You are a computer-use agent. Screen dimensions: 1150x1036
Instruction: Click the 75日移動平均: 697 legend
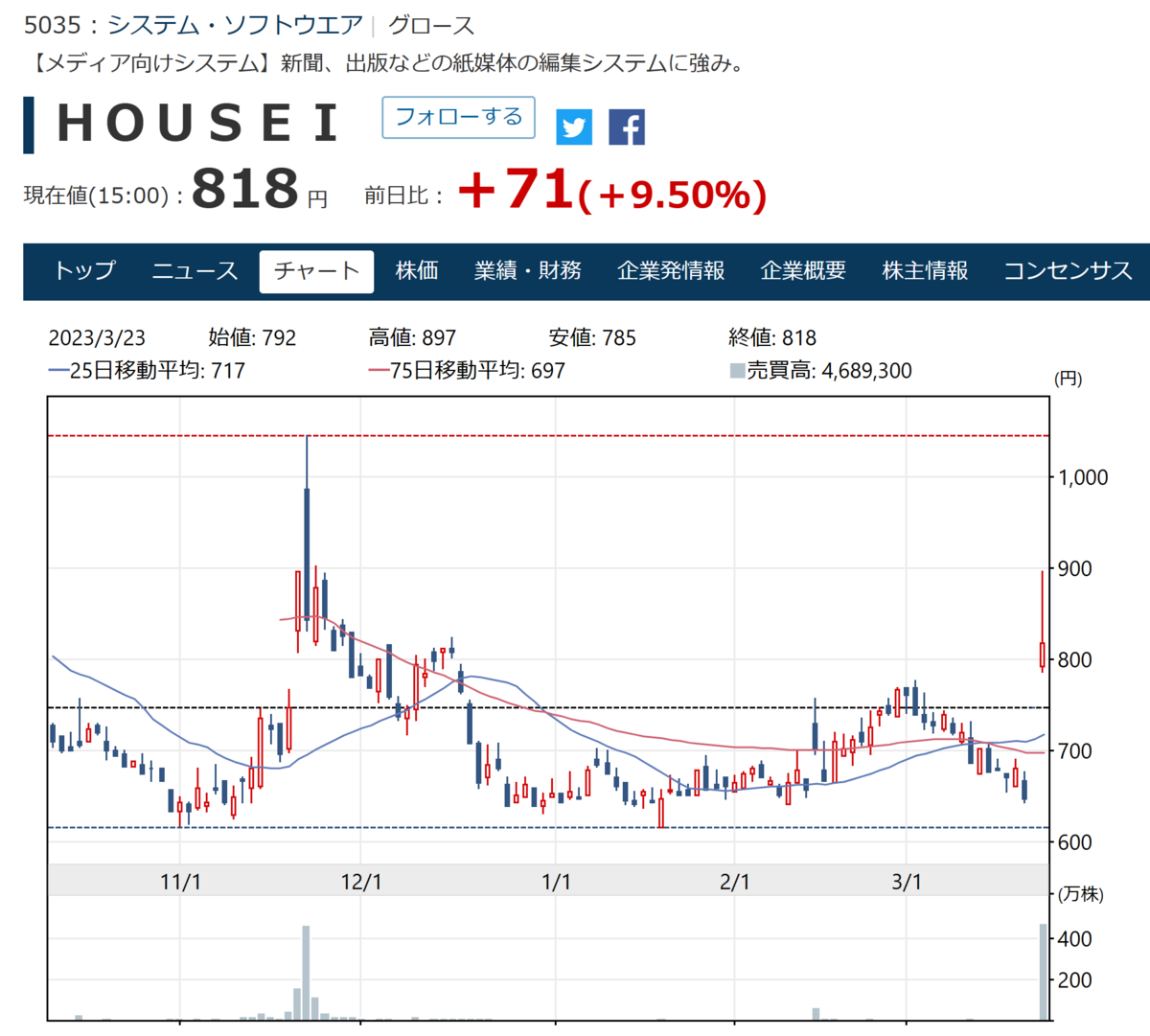(467, 371)
